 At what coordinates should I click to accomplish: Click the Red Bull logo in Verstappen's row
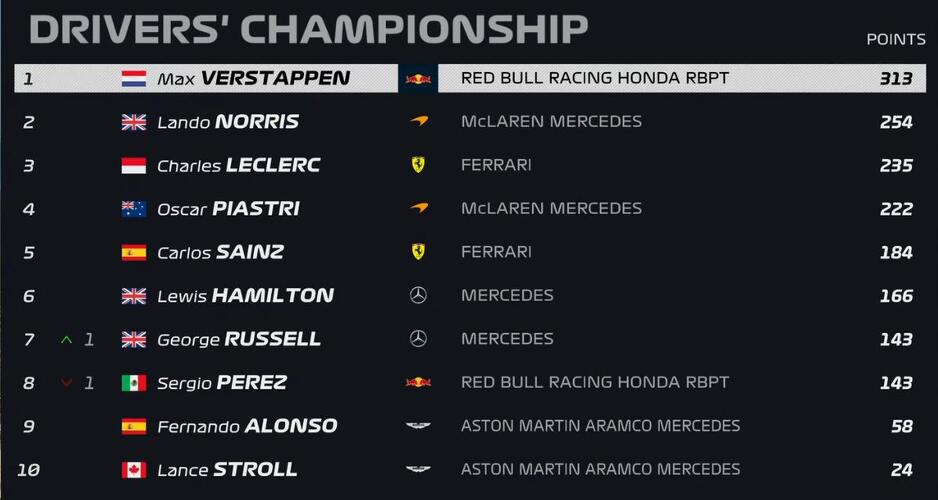click(418, 78)
